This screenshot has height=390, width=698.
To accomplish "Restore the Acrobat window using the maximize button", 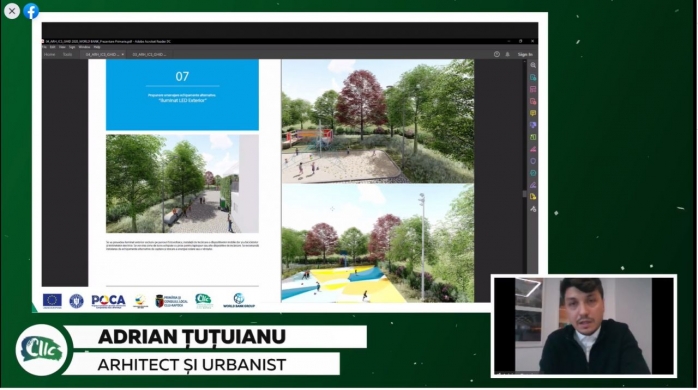I will pos(520,41).
